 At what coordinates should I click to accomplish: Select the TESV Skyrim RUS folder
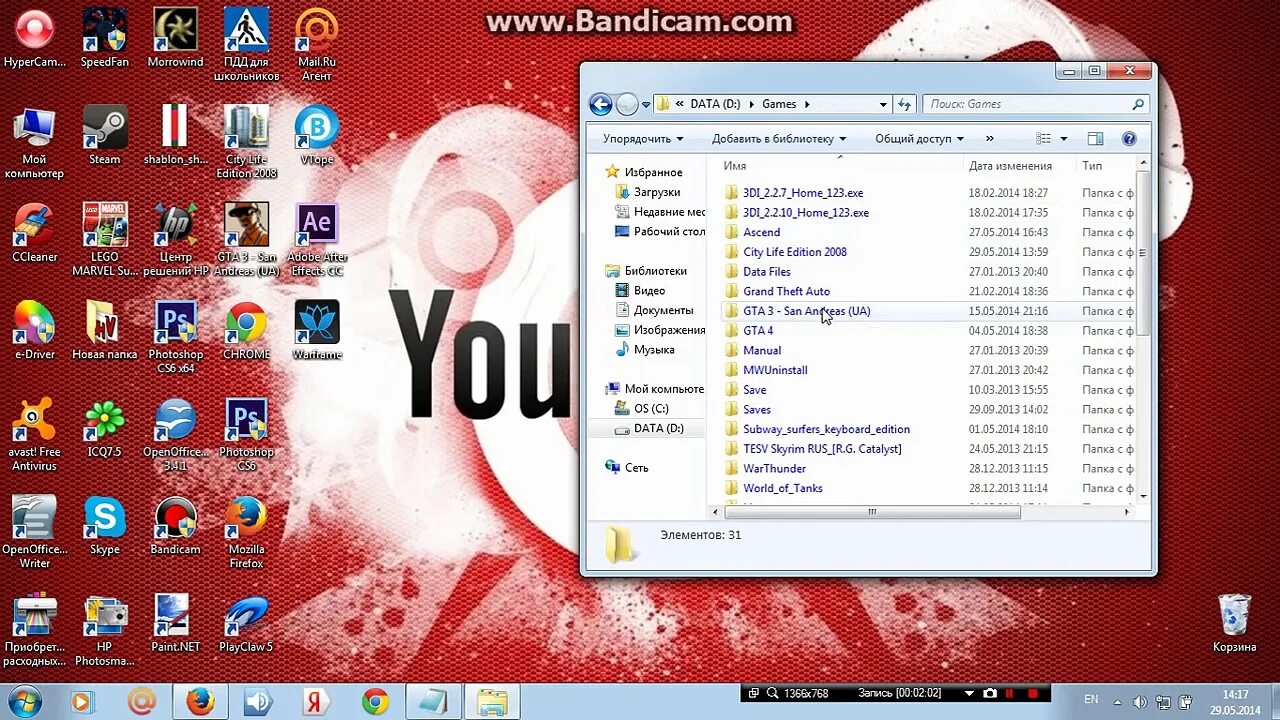coord(822,449)
